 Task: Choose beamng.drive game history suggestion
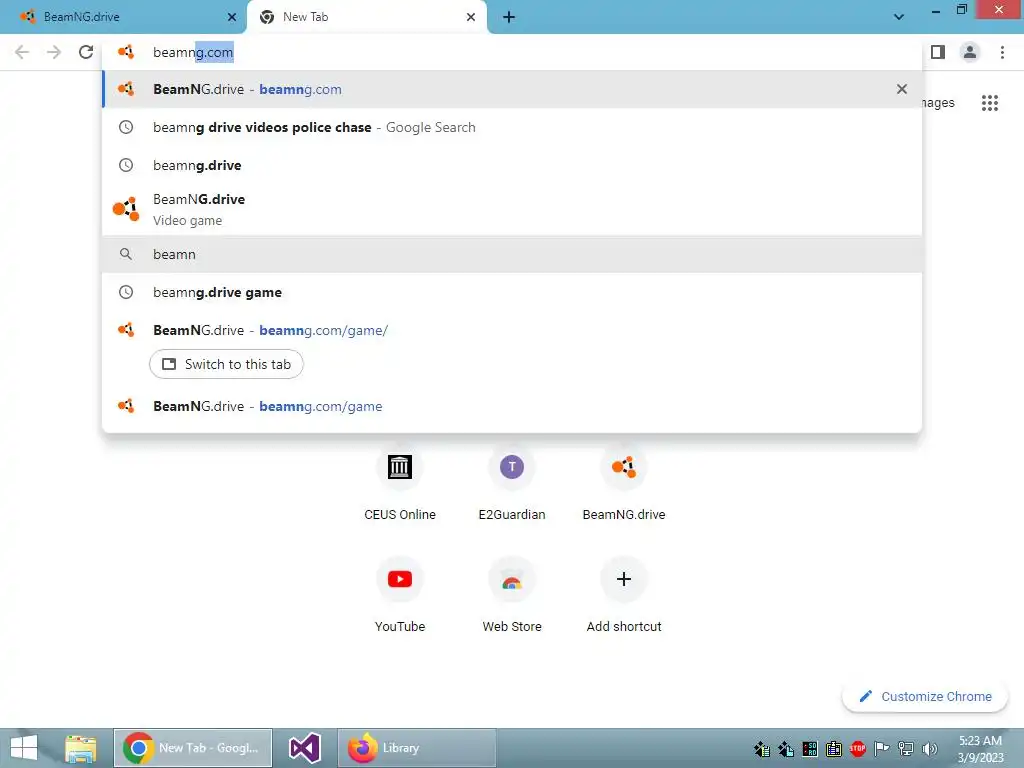pos(512,292)
